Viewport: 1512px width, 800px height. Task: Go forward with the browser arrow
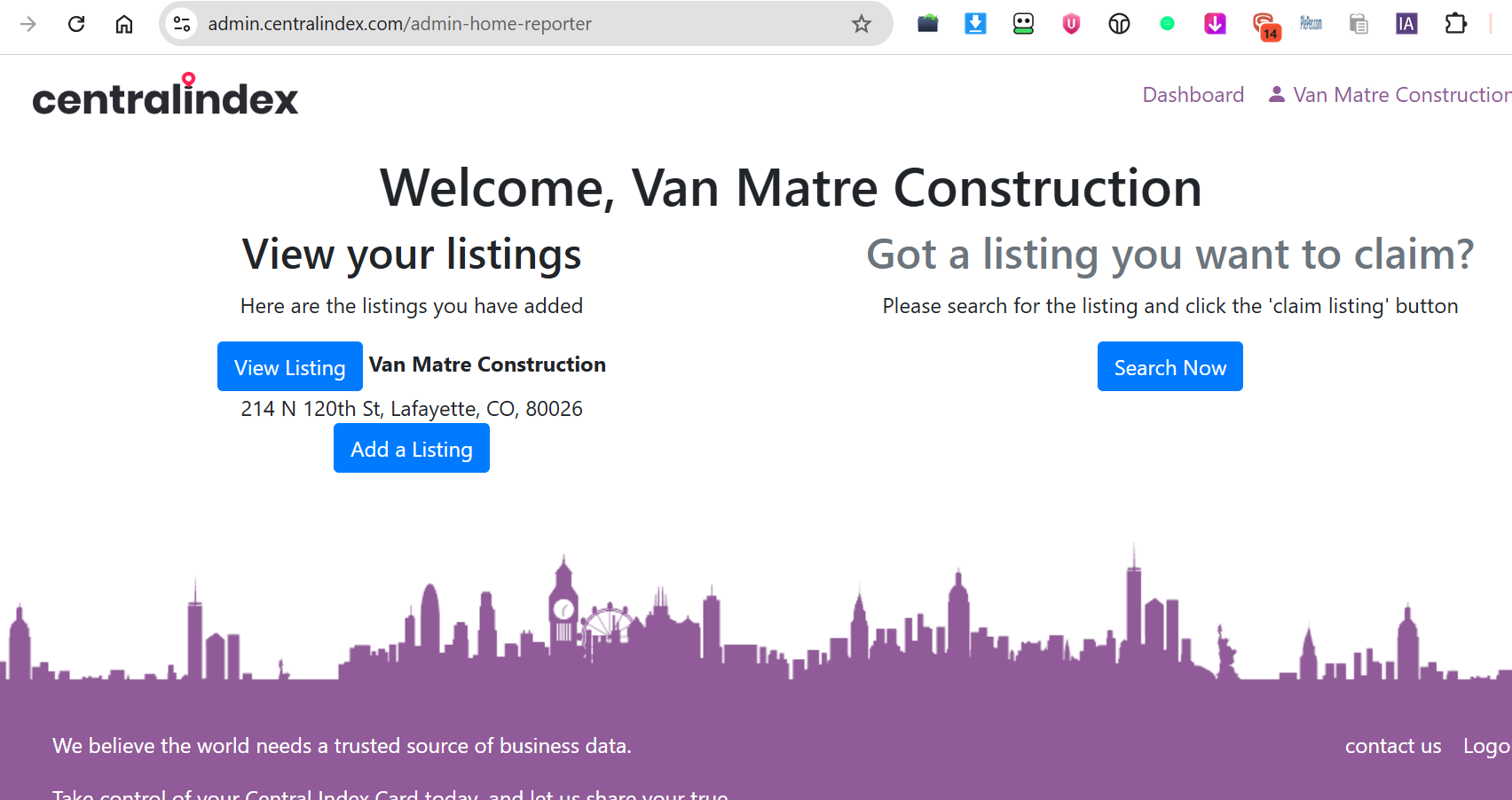[x=28, y=24]
